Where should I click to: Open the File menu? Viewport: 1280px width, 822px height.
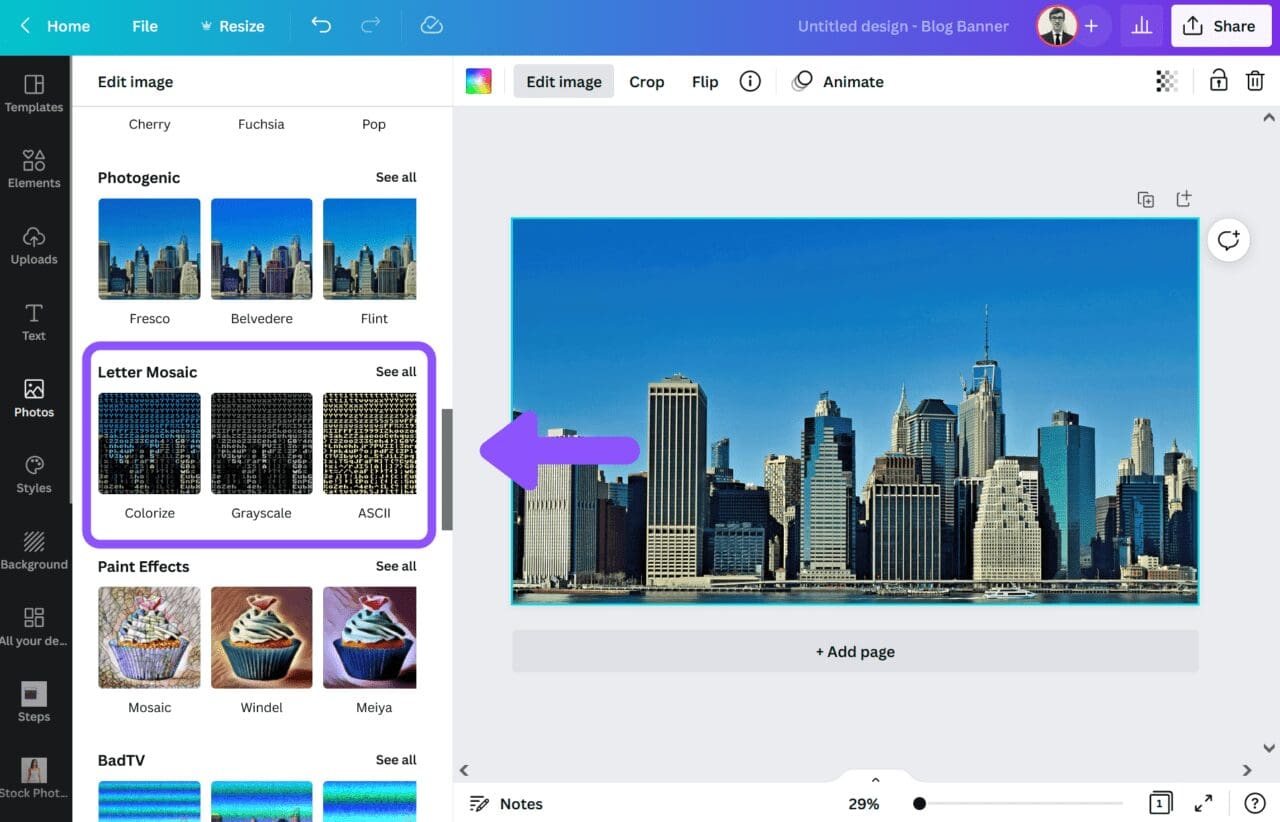coord(144,26)
